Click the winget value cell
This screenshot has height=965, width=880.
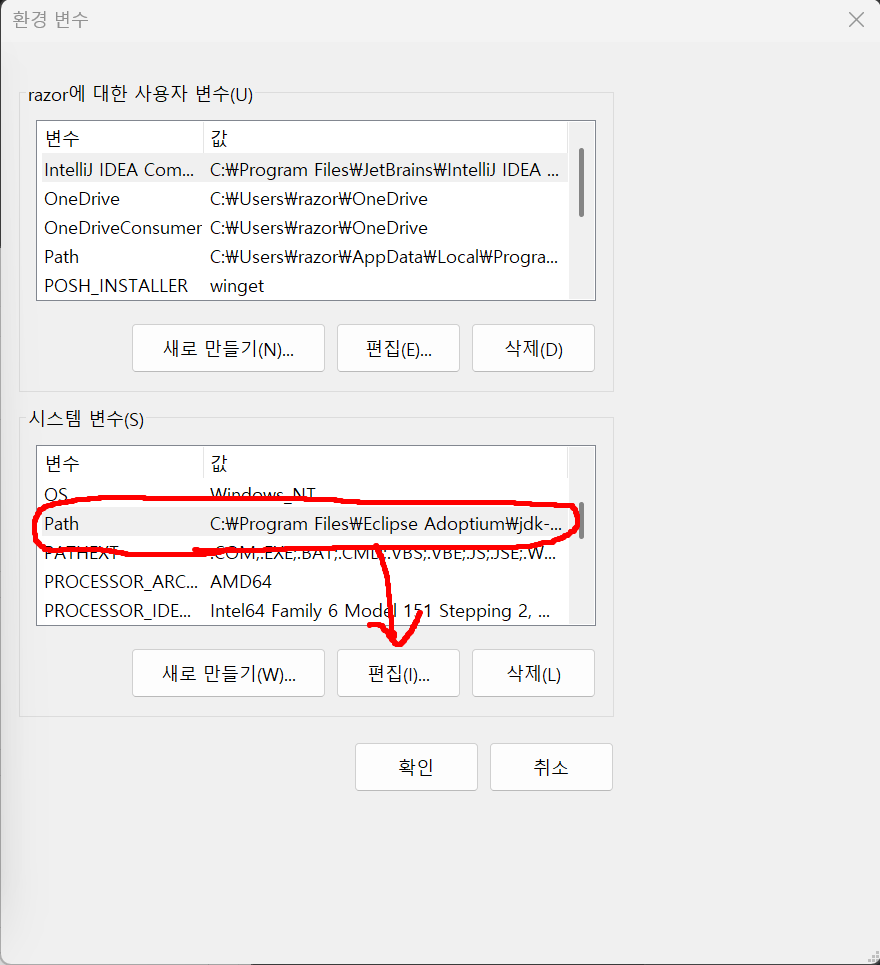(237, 286)
